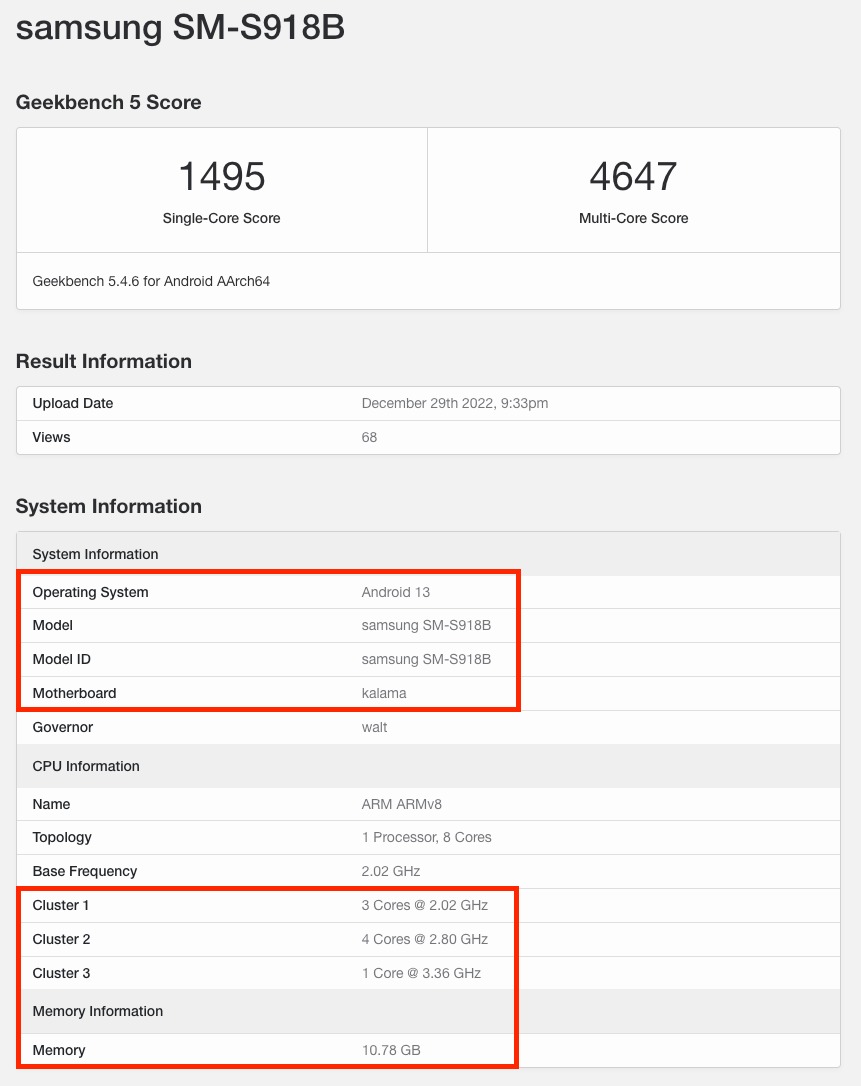
Task: Click the upload date December 29th 2022 value
Action: tap(454, 403)
